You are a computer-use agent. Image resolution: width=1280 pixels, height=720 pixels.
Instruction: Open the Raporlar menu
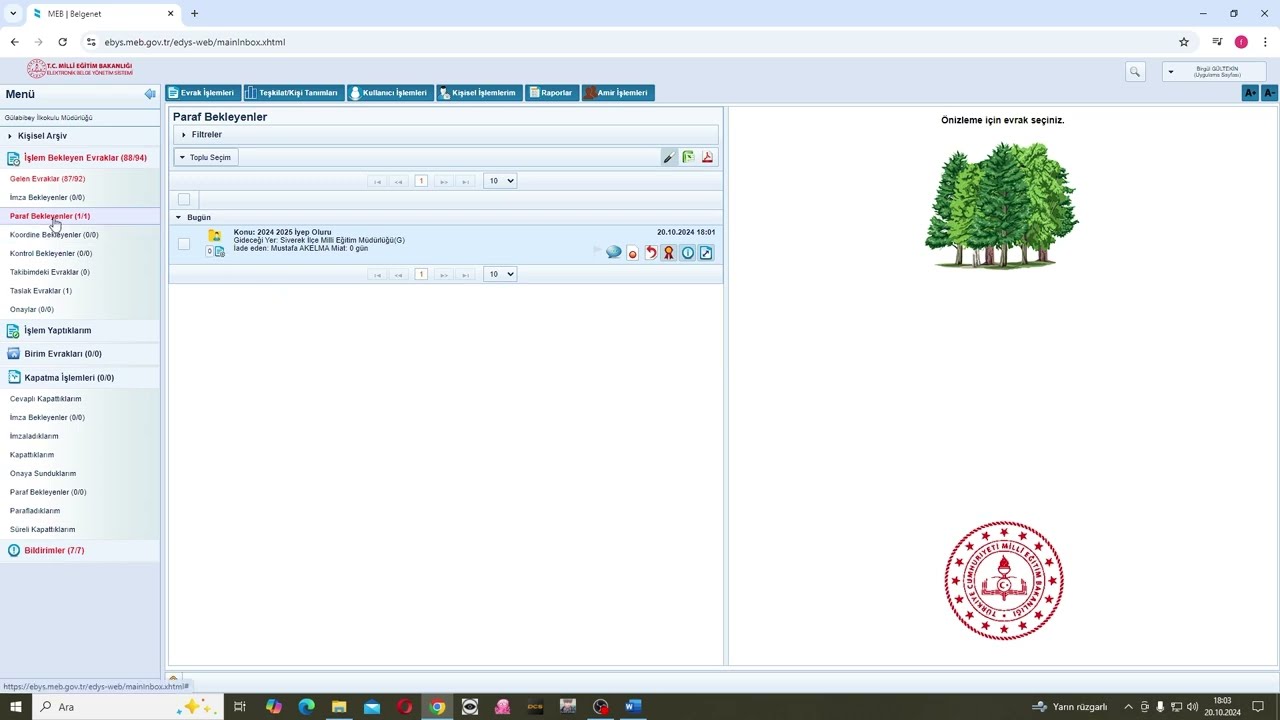pyautogui.click(x=552, y=93)
